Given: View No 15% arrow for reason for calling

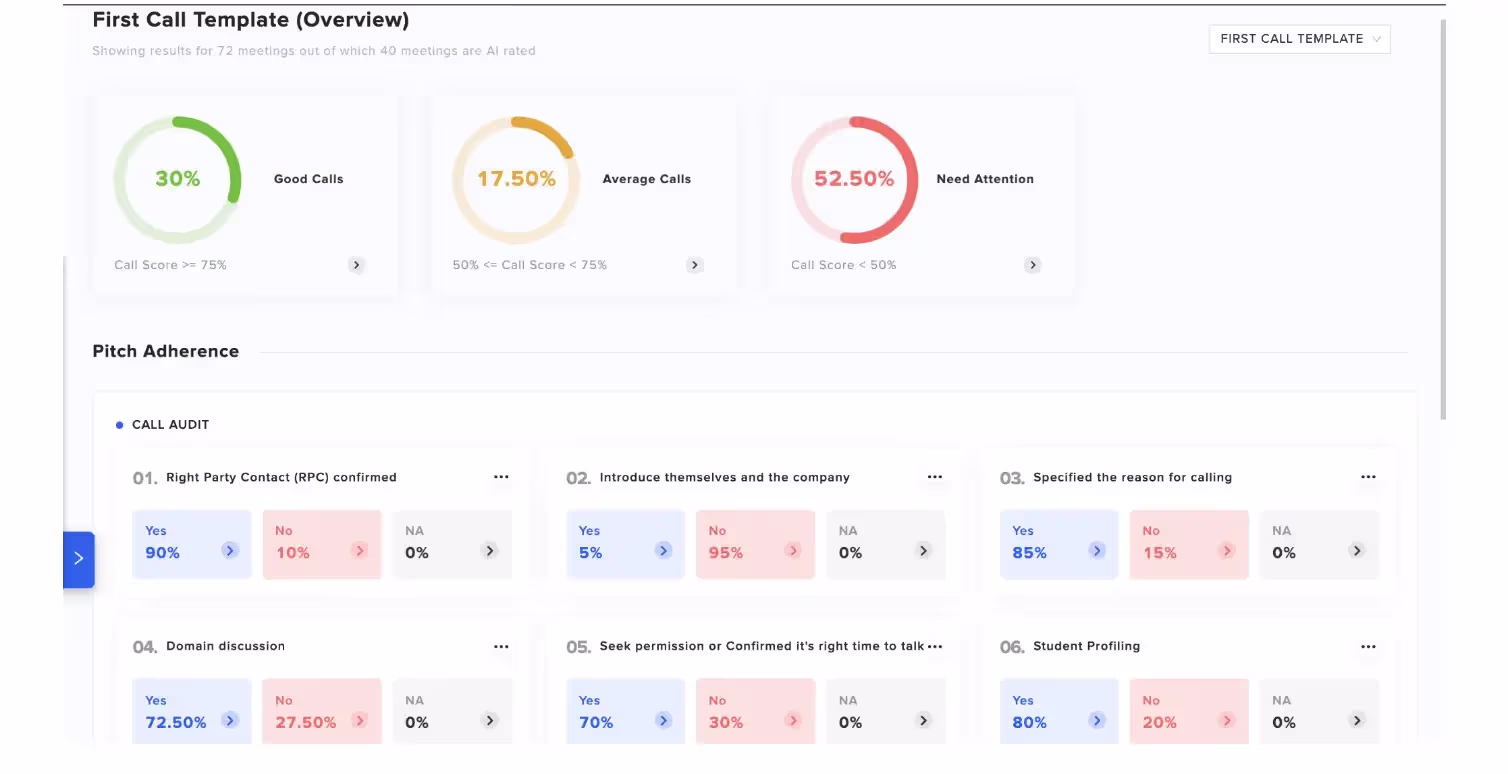Looking at the screenshot, I should pyautogui.click(x=1227, y=550).
